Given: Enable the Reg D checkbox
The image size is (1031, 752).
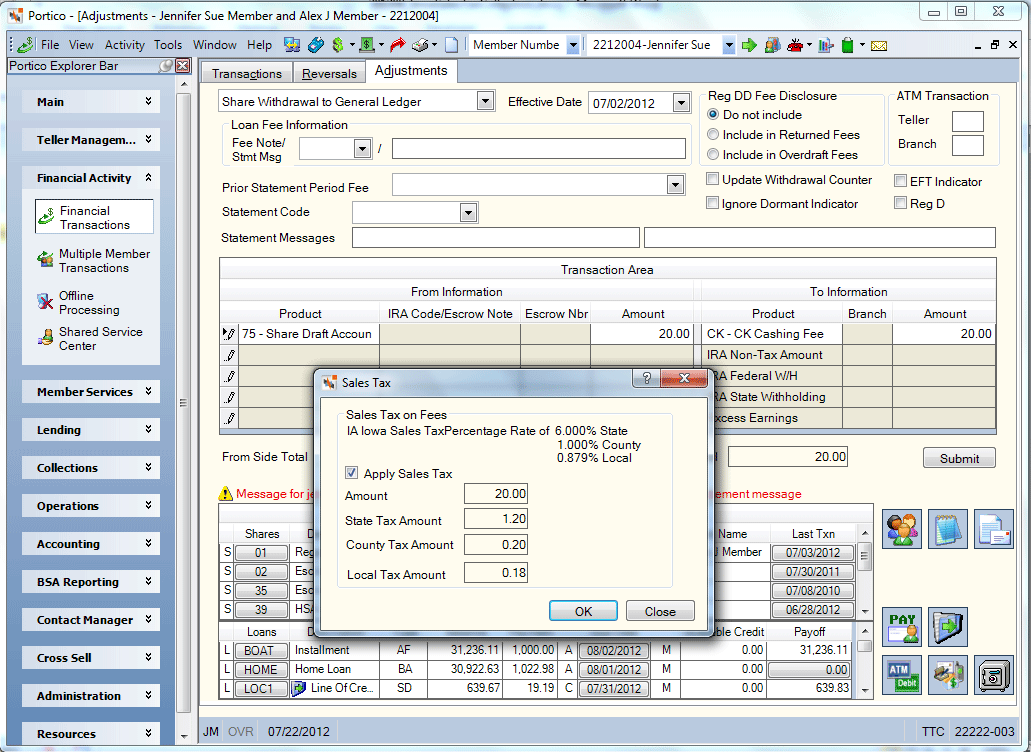Looking at the screenshot, I should (x=901, y=203).
